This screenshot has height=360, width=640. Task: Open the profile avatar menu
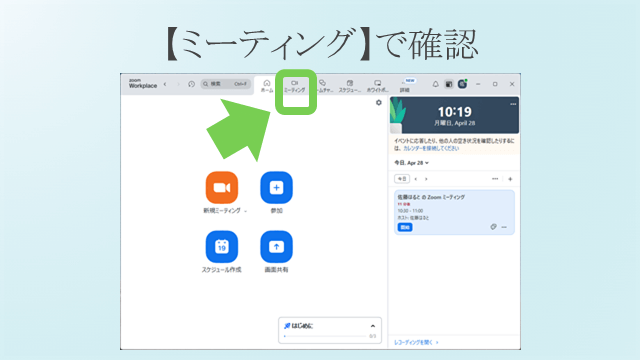(x=462, y=84)
